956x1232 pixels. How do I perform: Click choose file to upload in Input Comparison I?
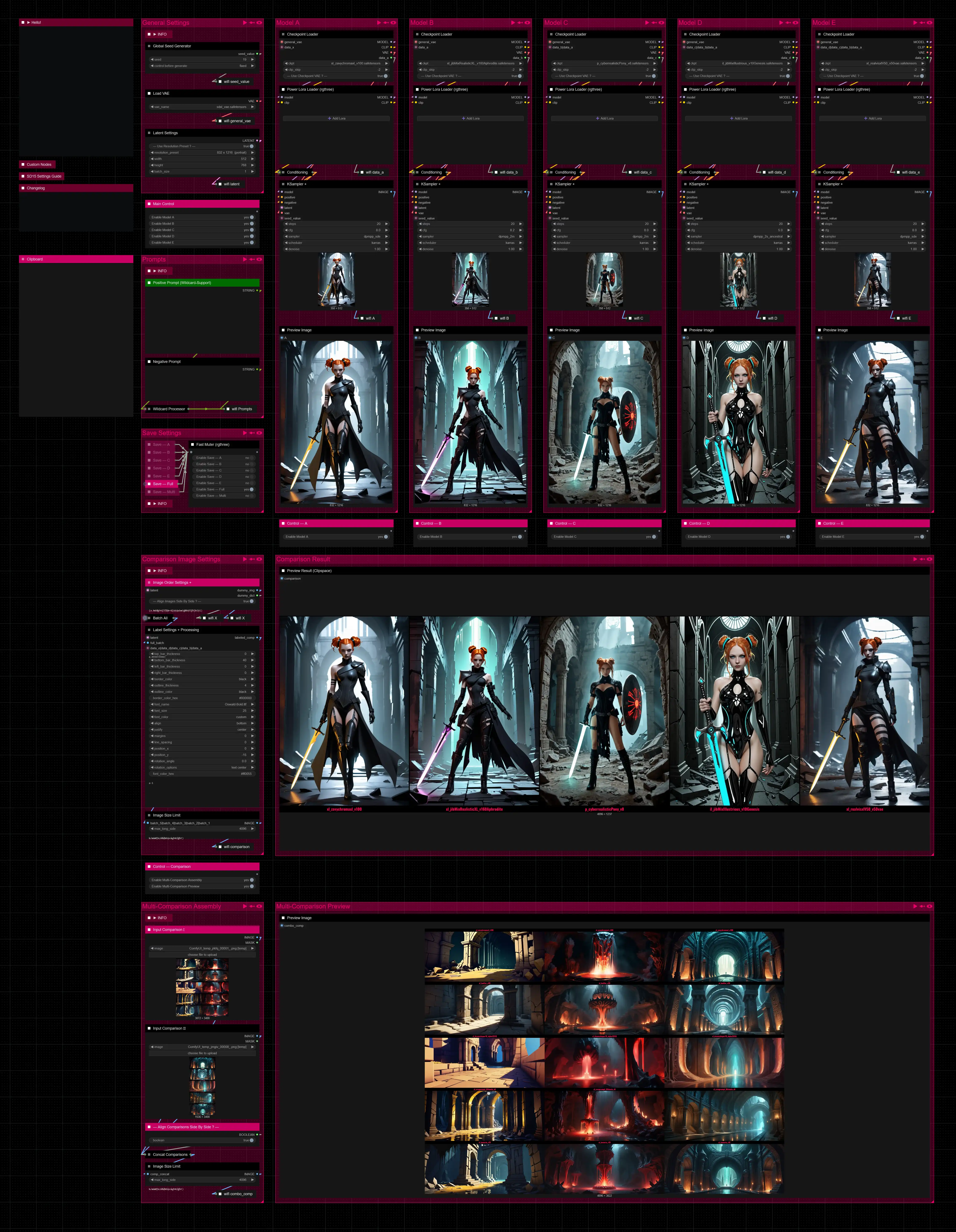click(203, 955)
